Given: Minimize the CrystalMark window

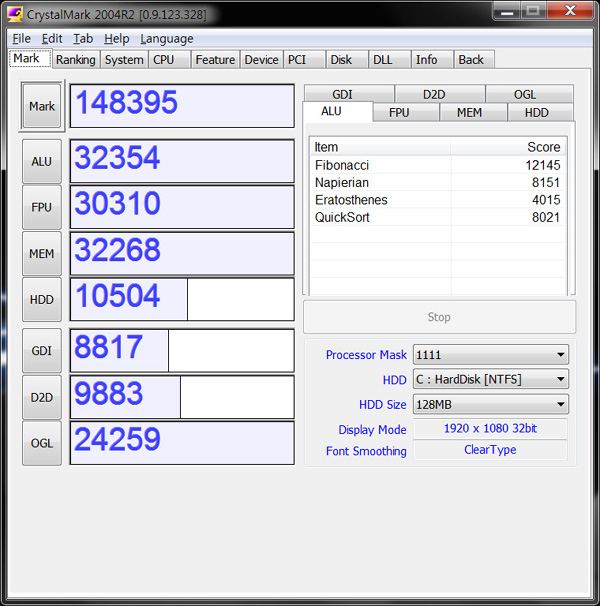Looking at the screenshot, I should pos(507,11).
